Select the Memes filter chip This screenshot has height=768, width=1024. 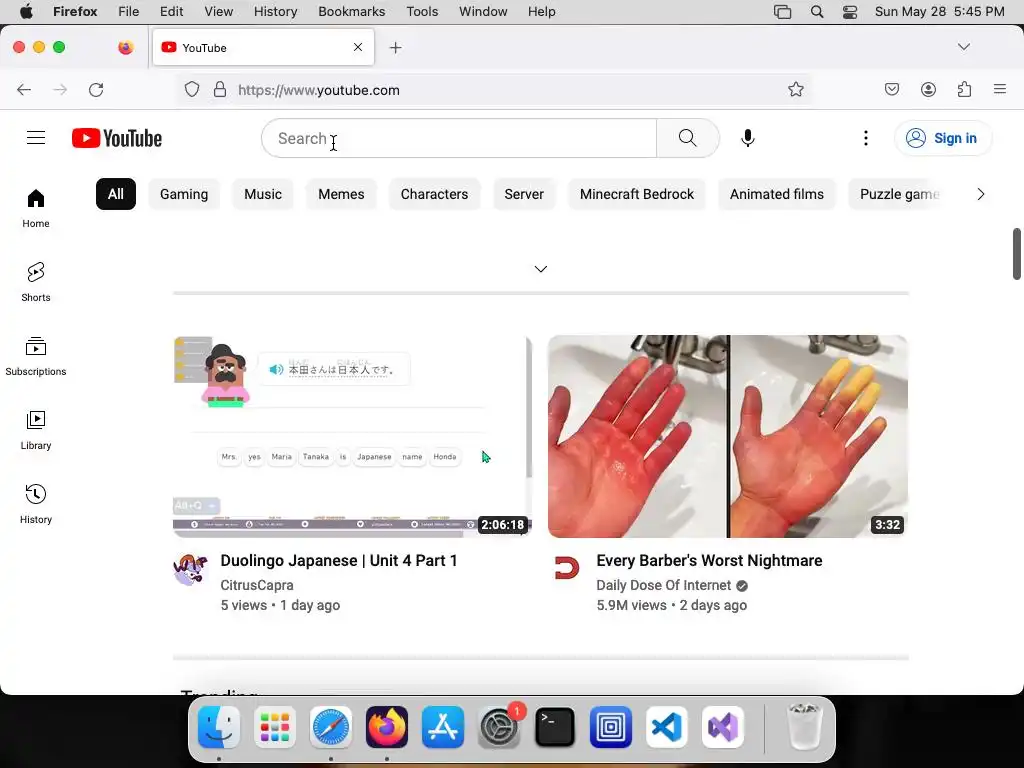click(x=341, y=194)
